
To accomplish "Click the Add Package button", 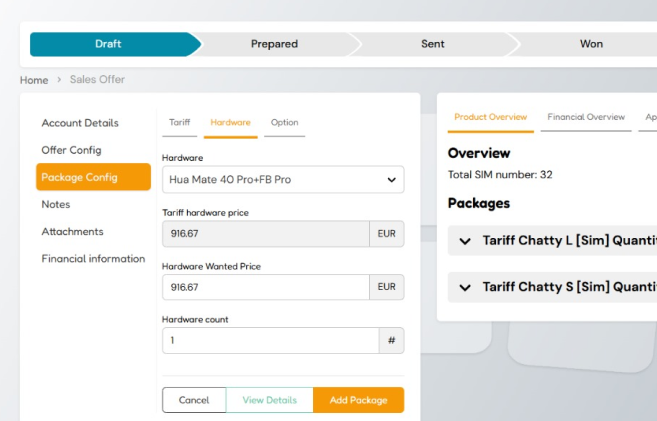I will [x=358, y=400].
